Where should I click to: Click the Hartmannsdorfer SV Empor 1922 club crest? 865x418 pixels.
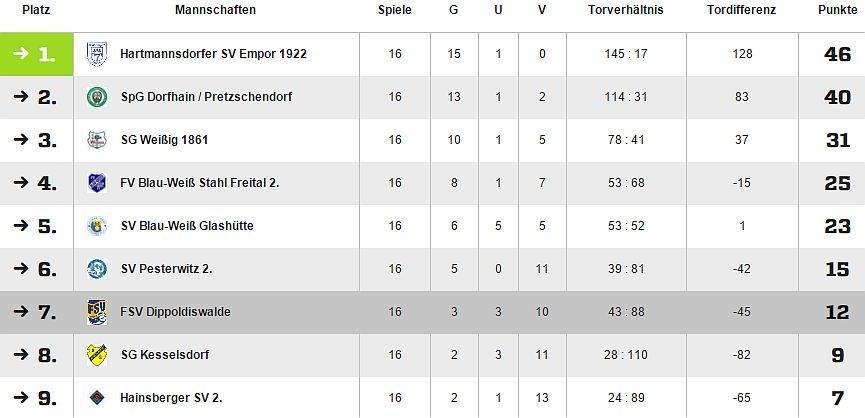coord(96,53)
